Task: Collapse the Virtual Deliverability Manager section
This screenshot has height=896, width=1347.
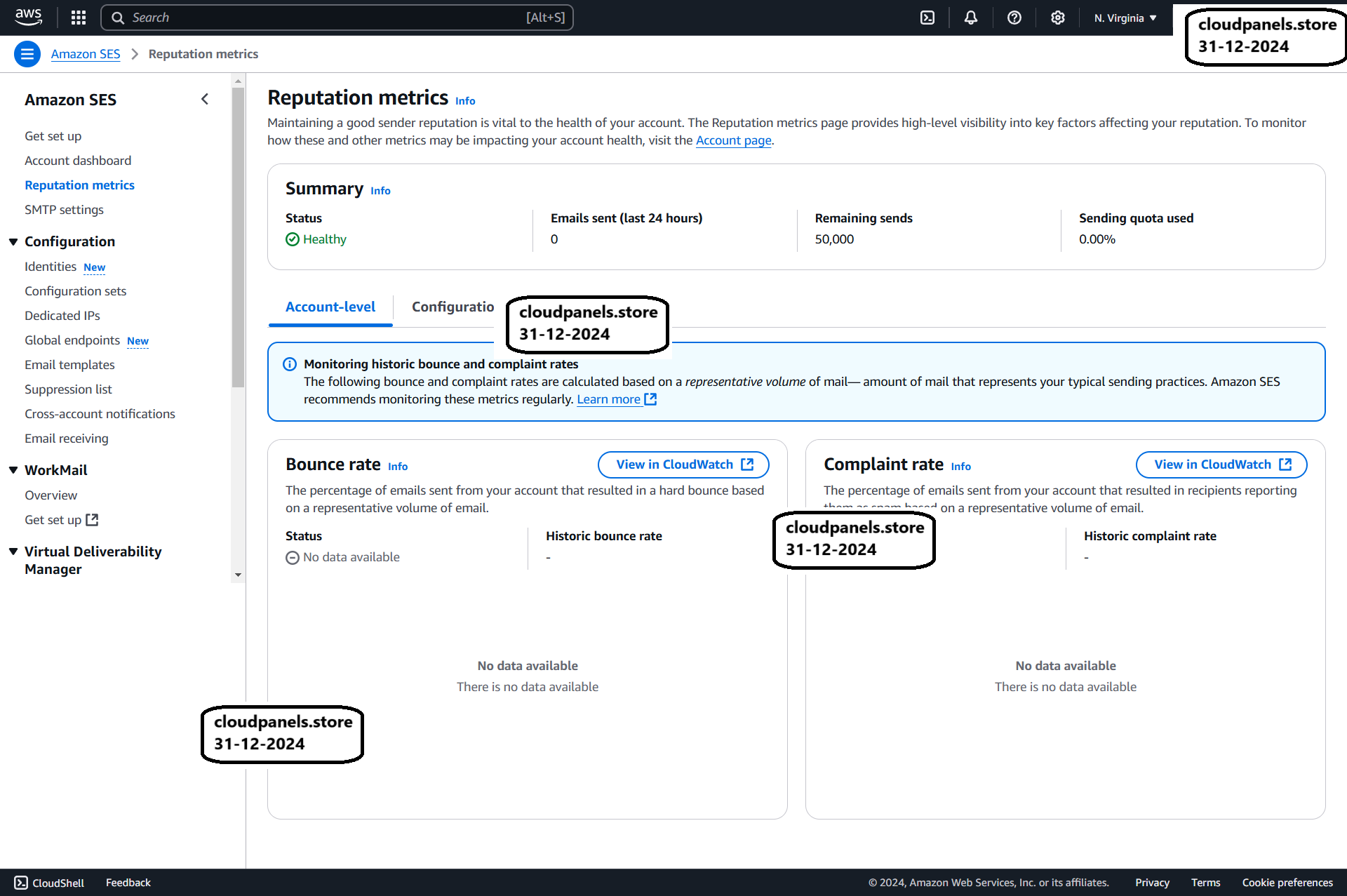Action: point(13,551)
